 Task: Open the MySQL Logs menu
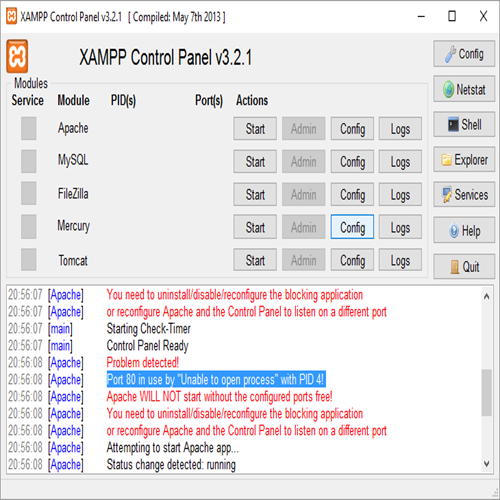tap(400, 162)
